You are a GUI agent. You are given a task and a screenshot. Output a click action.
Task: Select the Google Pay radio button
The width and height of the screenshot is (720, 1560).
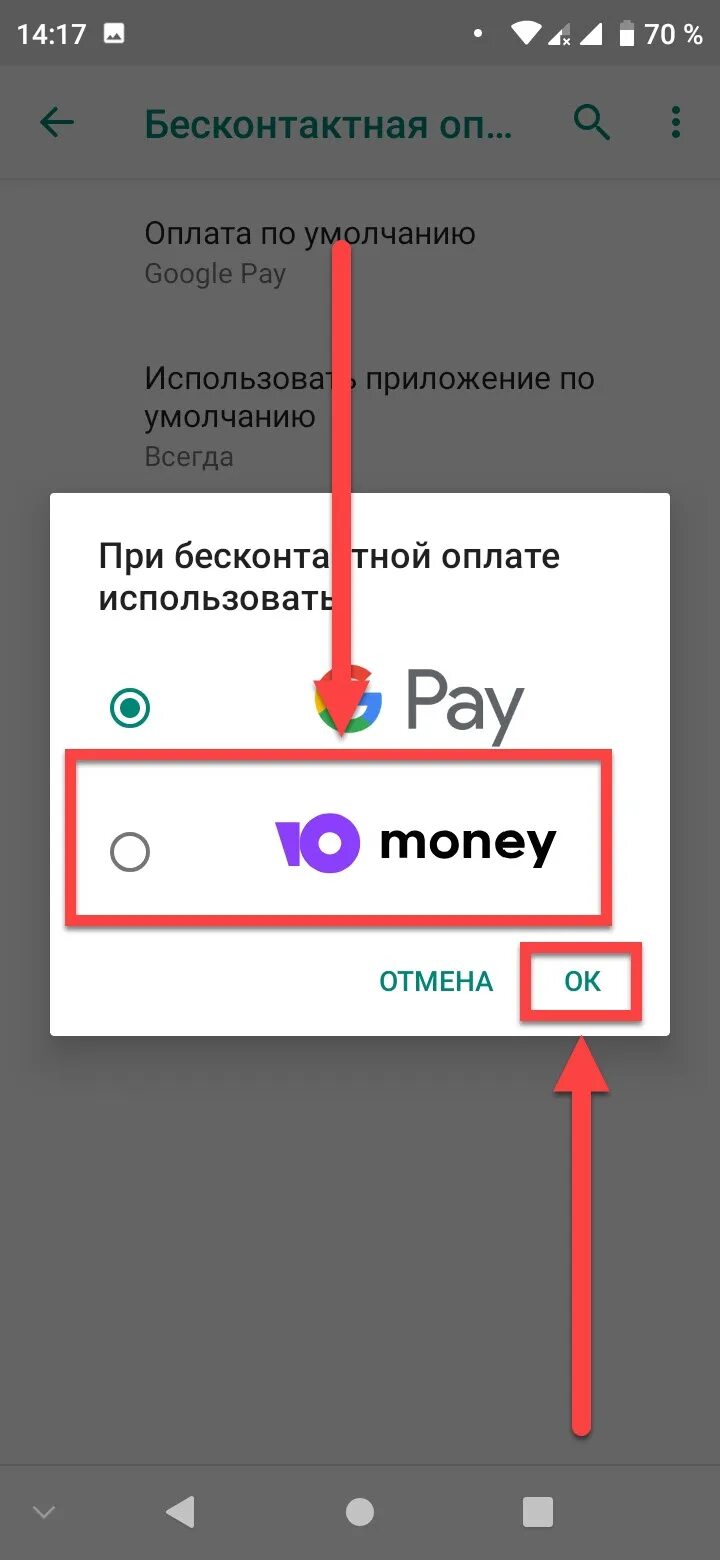[x=130, y=709]
